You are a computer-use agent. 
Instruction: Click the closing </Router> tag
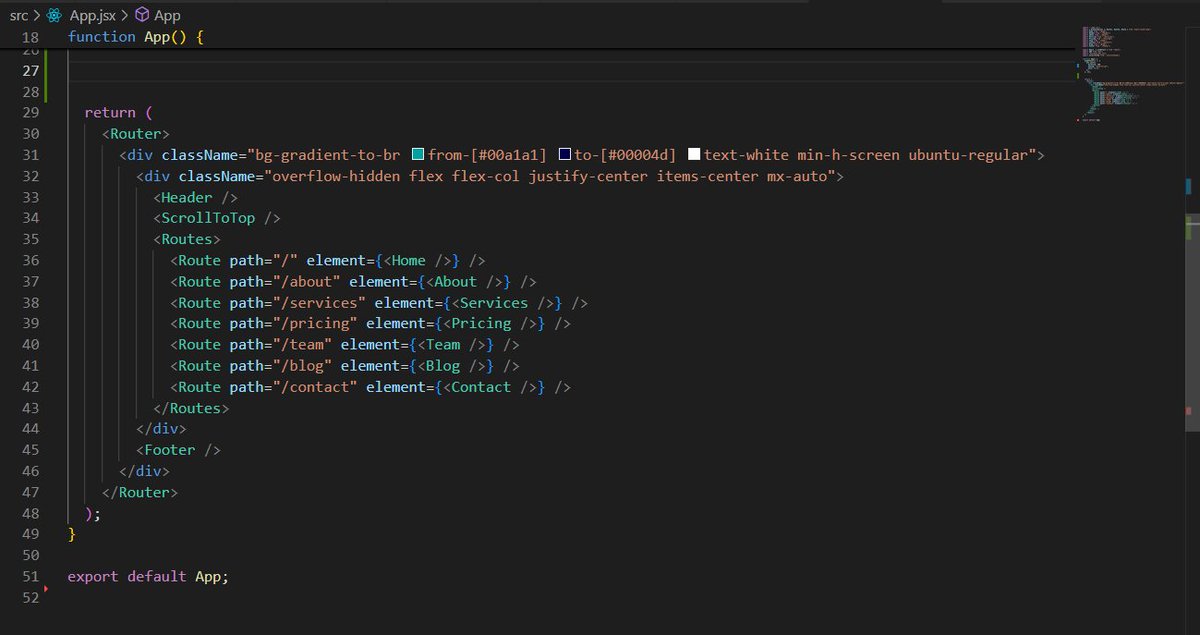tap(140, 491)
